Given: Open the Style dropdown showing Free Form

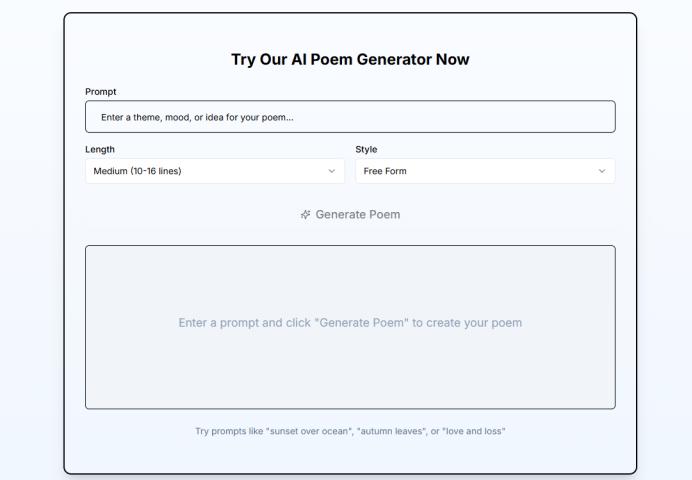Looking at the screenshot, I should pyautogui.click(x=484, y=171).
